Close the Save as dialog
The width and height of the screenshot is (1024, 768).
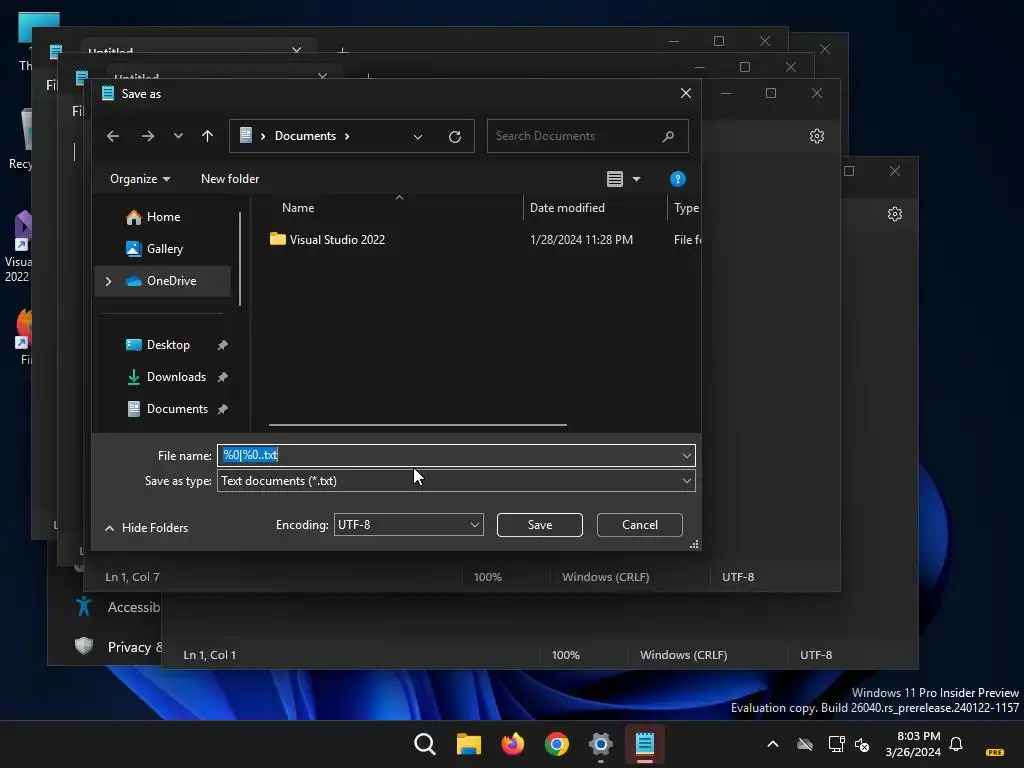point(685,93)
